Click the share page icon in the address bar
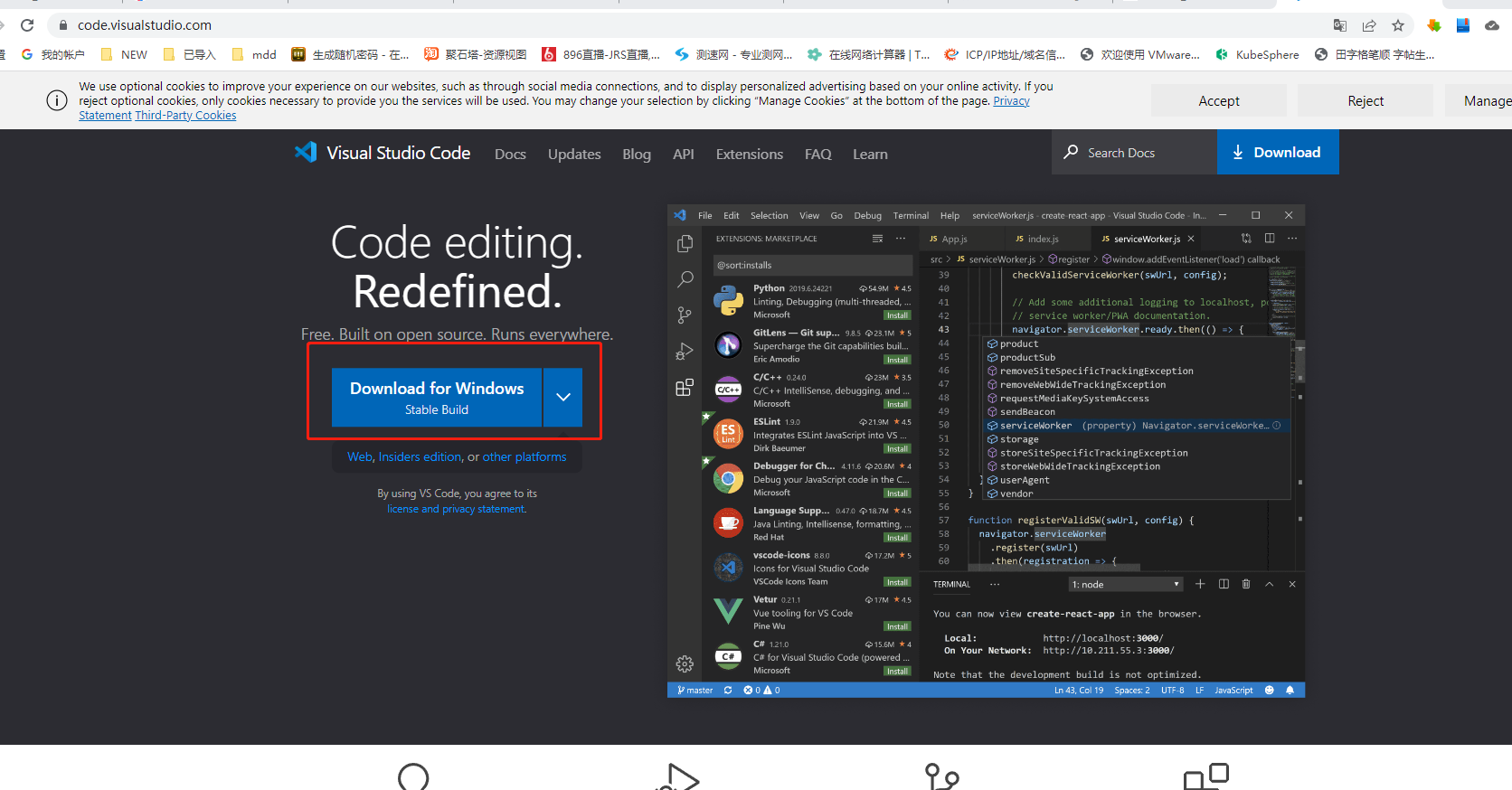 click(x=1369, y=25)
